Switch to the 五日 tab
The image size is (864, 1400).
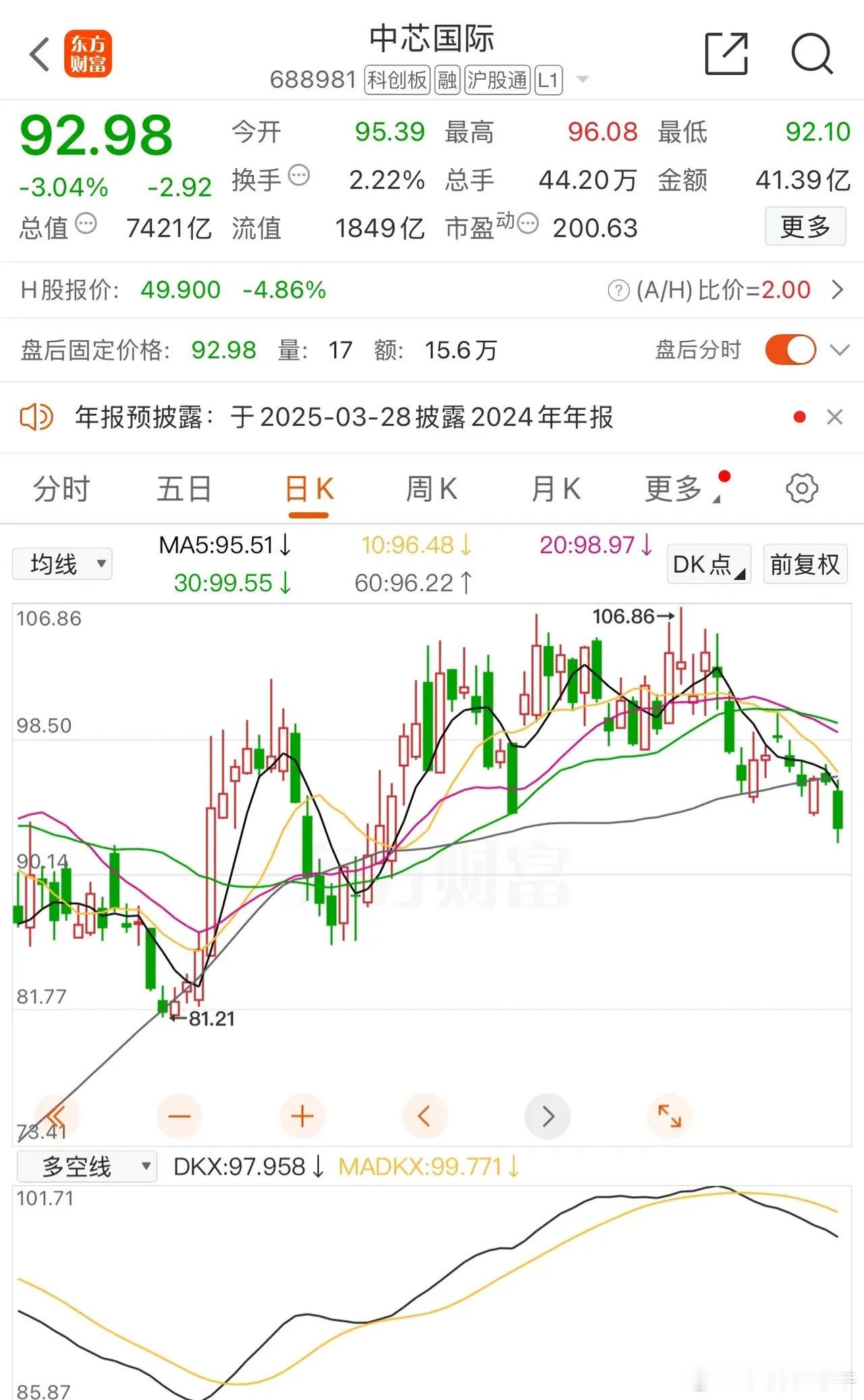pos(184,489)
